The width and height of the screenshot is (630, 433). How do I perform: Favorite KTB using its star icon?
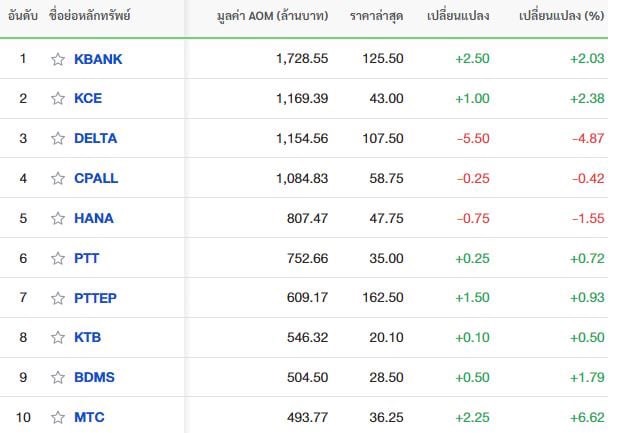point(58,337)
